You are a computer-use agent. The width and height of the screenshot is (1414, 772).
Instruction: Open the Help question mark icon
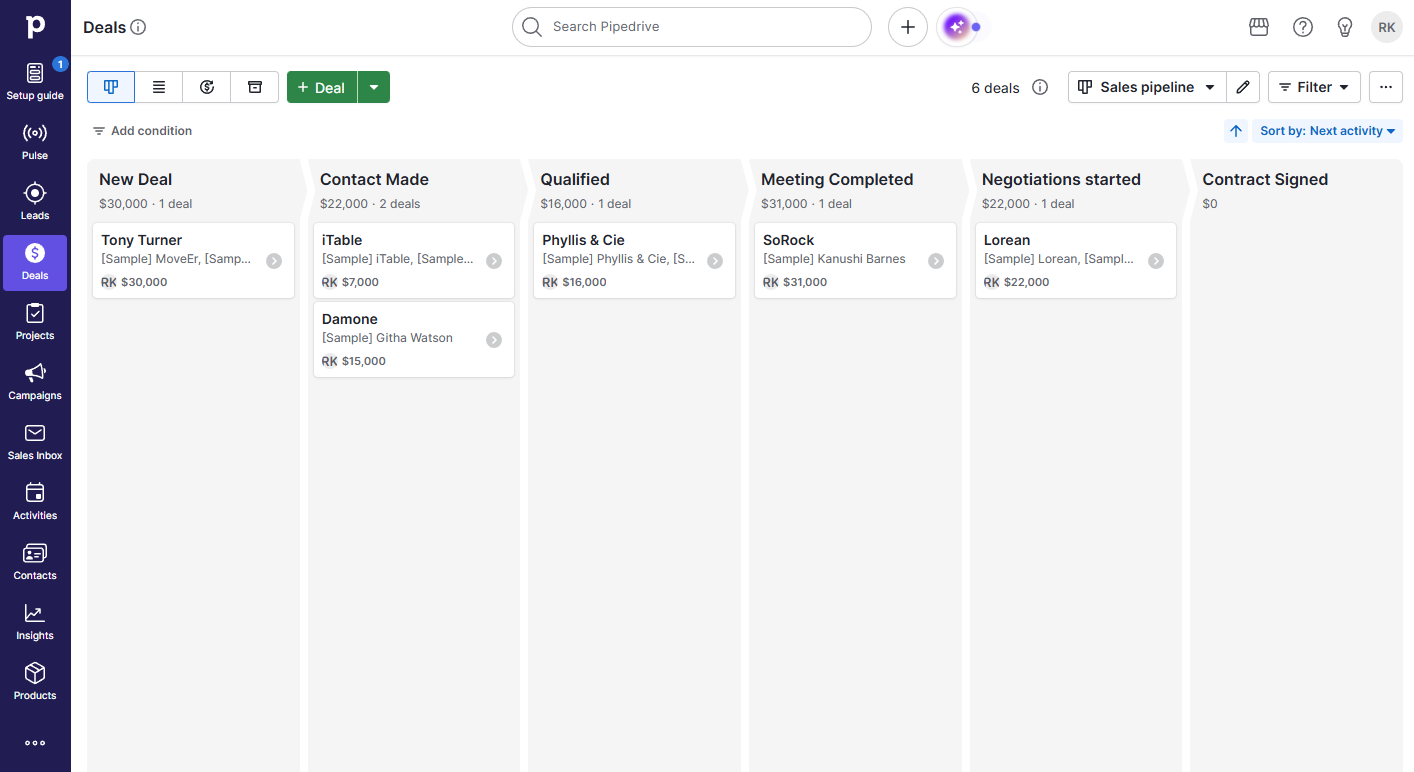coord(1303,27)
